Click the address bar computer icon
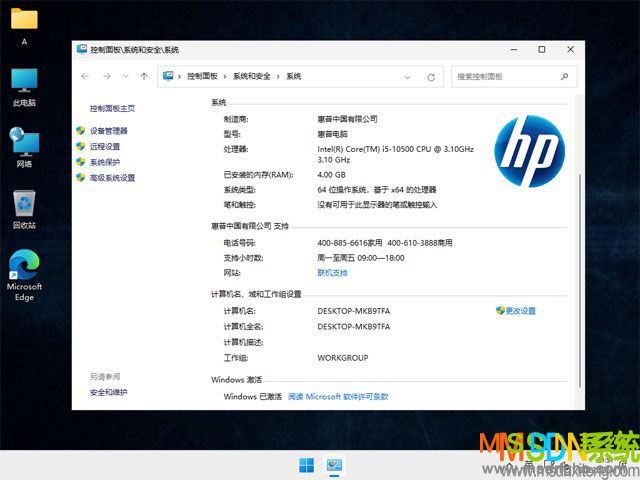 168,76
